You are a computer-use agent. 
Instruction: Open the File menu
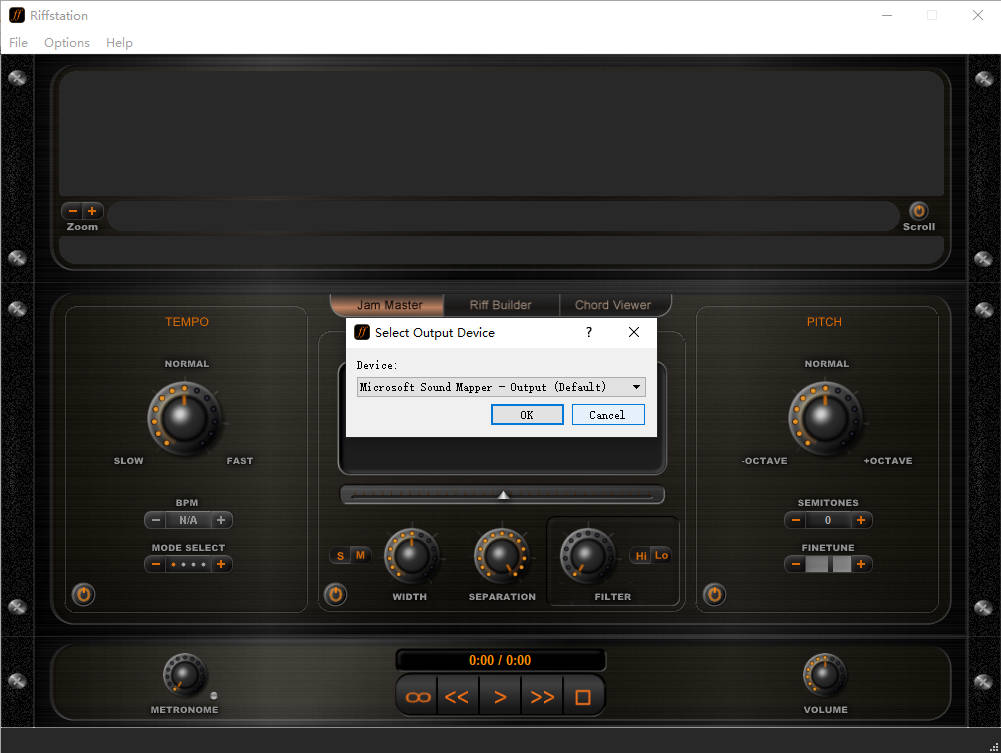pyautogui.click(x=18, y=43)
